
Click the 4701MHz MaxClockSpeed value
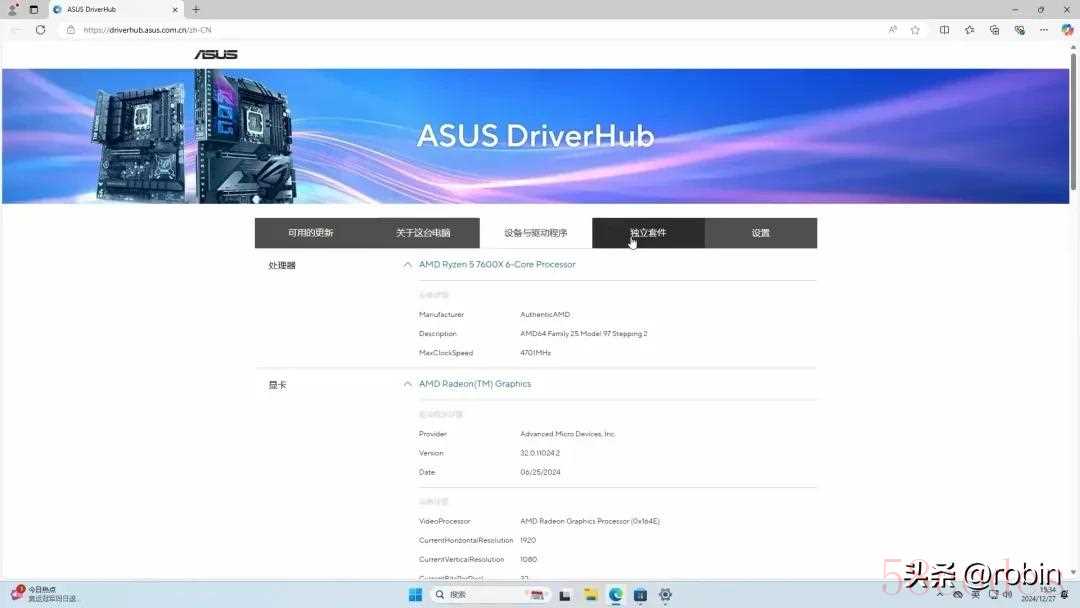pyautogui.click(x=535, y=353)
